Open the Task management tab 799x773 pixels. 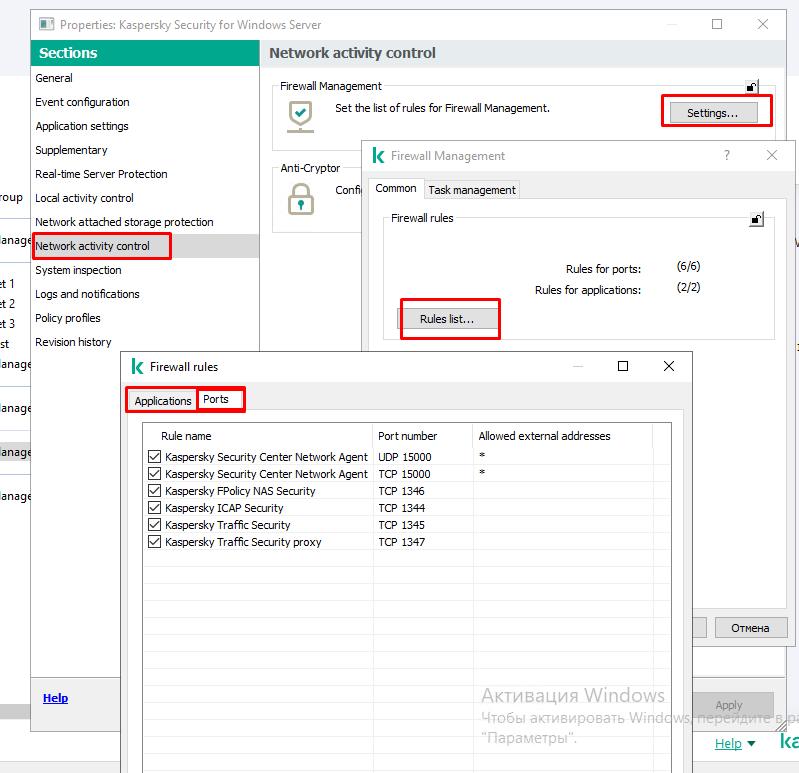pyautogui.click(x=472, y=190)
